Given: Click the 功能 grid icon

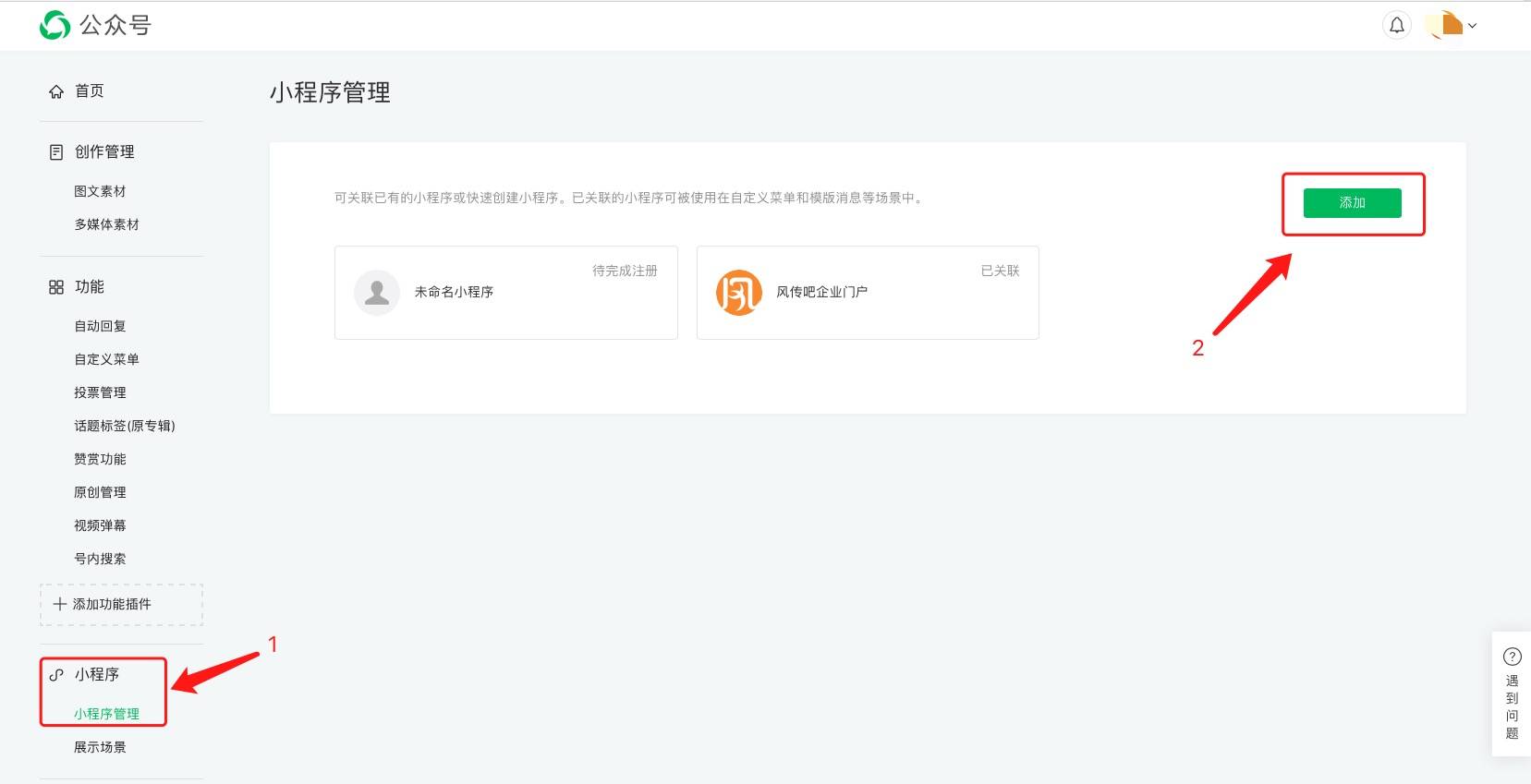Looking at the screenshot, I should 56,287.
